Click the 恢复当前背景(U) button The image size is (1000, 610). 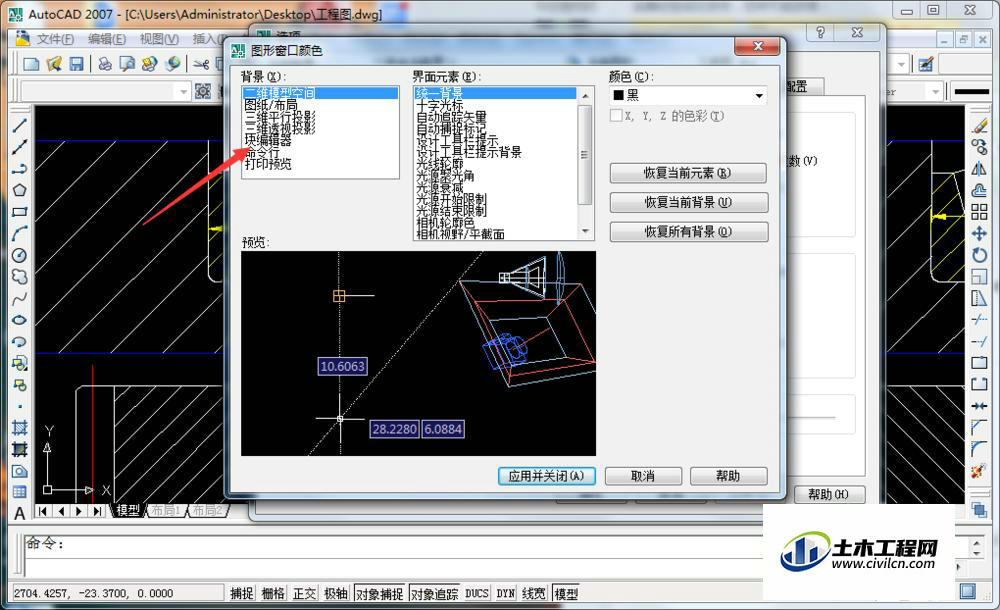[x=688, y=202]
